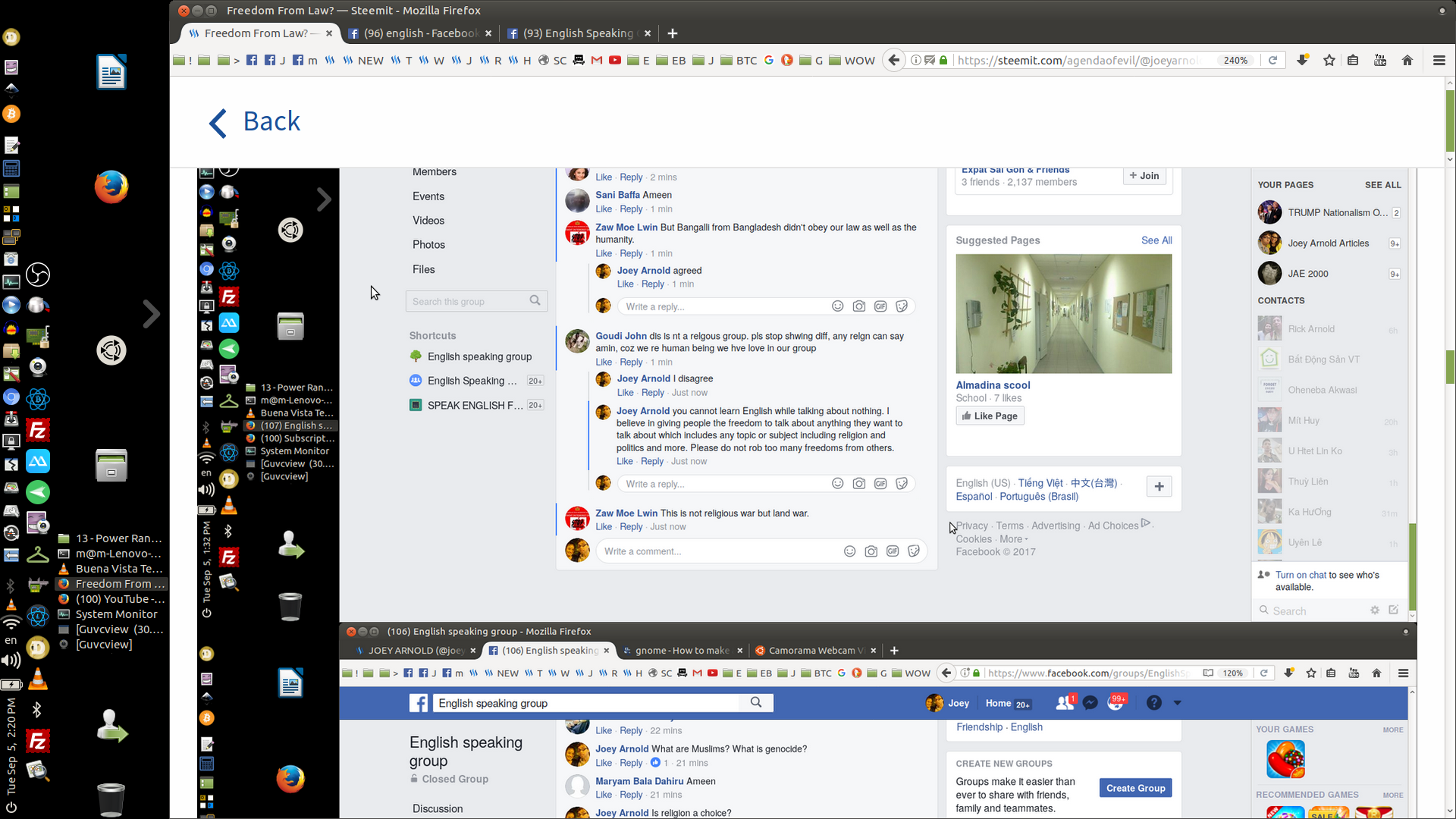This screenshot has height=819, width=1456.
Task: Launch Dogecoin from the top of the panel
Action: pyautogui.click(x=11, y=36)
